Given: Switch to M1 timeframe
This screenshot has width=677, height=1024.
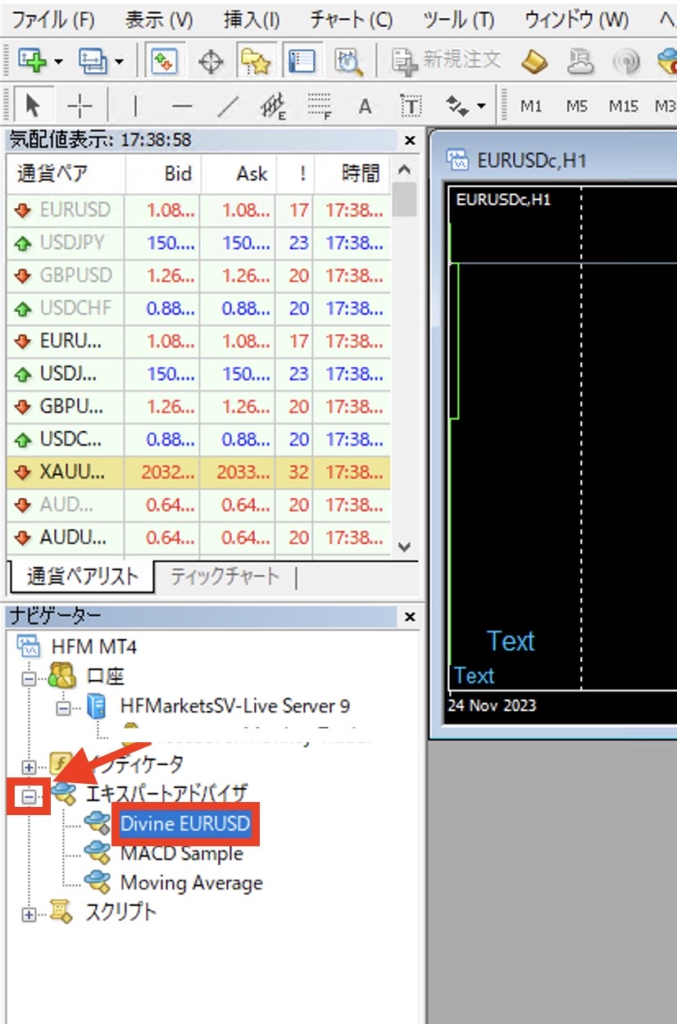Looking at the screenshot, I should (531, 105).
